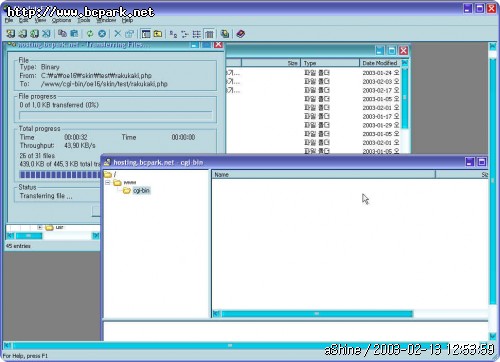500x362 pixels.
Task: Click the file progress bar in transfer dialog
Action: click(116, 116)
